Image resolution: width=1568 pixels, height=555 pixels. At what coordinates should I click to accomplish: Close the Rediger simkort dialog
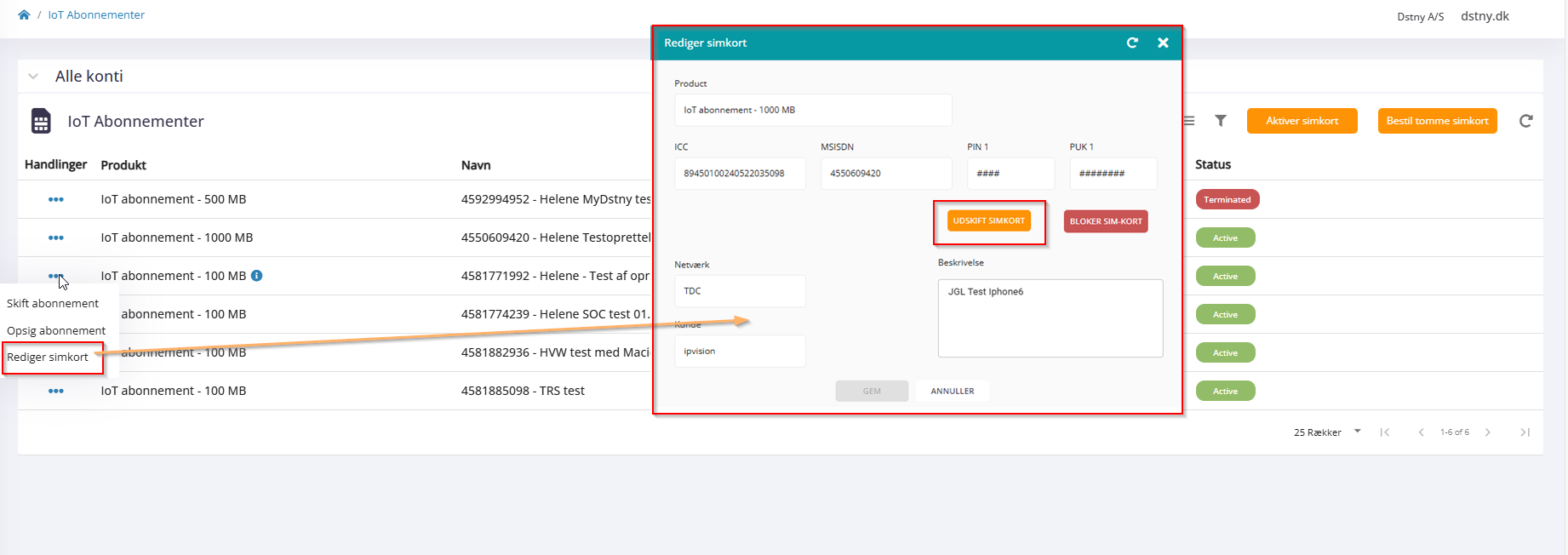point(1163,43)
